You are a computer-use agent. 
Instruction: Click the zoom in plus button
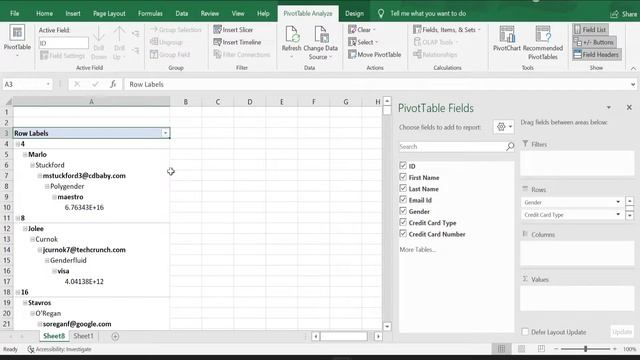coord(615,349)
